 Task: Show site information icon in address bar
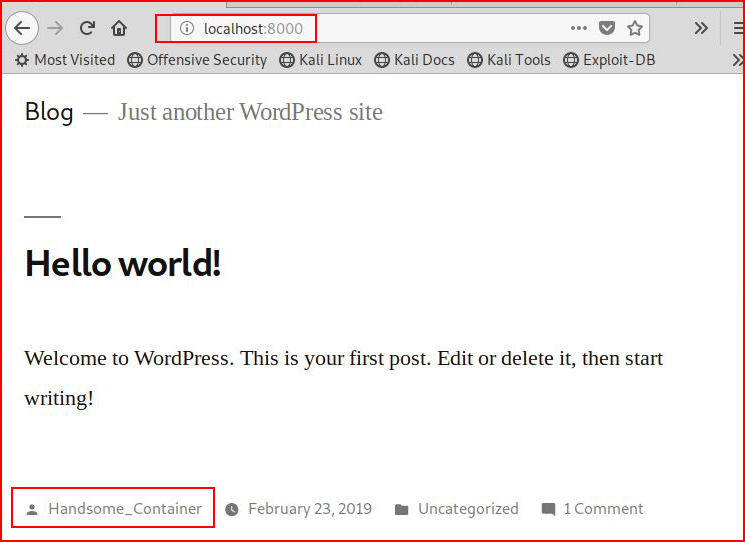click(187, 29)
